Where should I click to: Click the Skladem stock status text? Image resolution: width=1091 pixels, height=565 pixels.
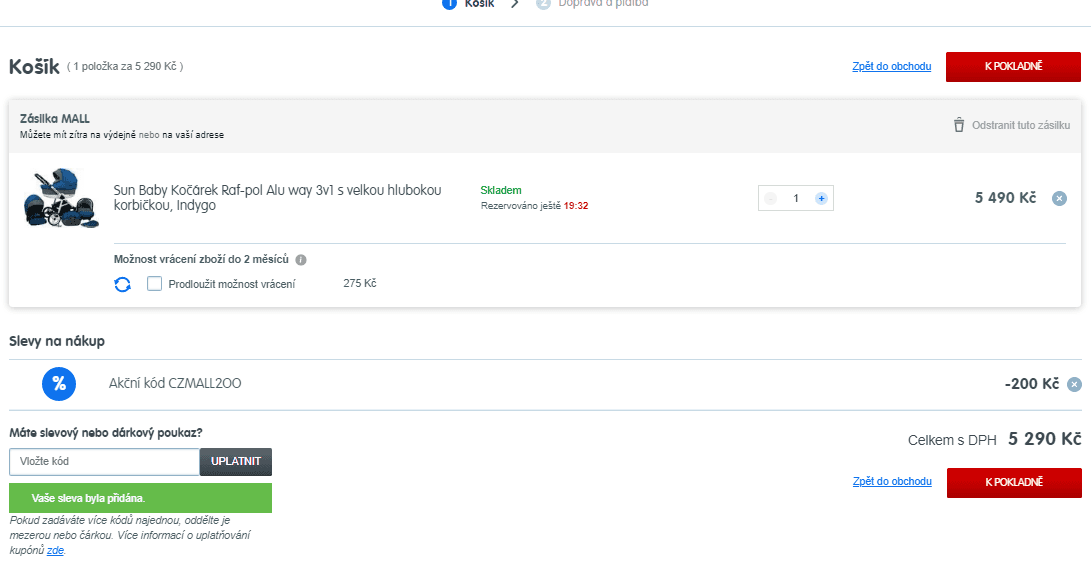(501, 191)
